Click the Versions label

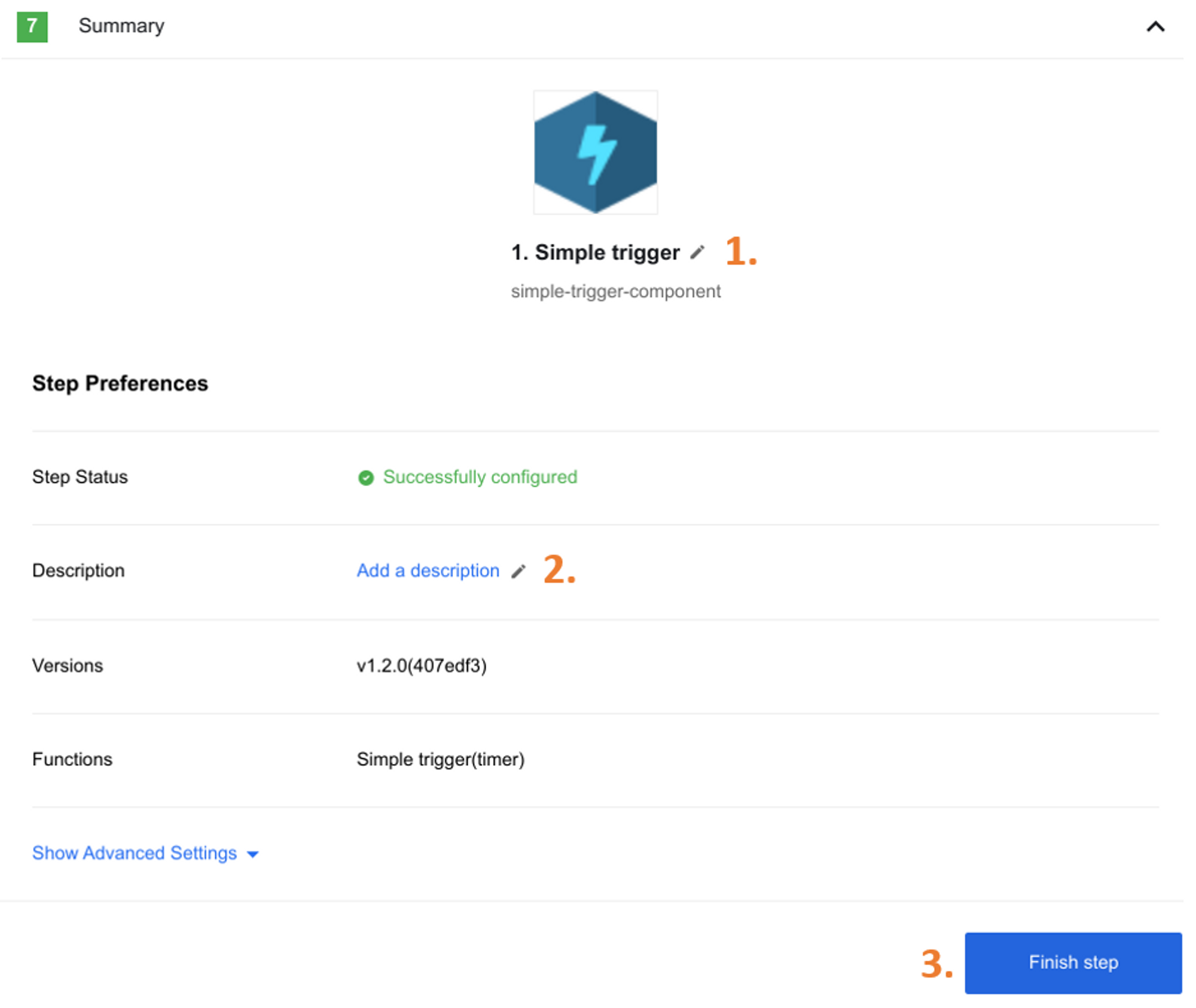click(68, 665)
